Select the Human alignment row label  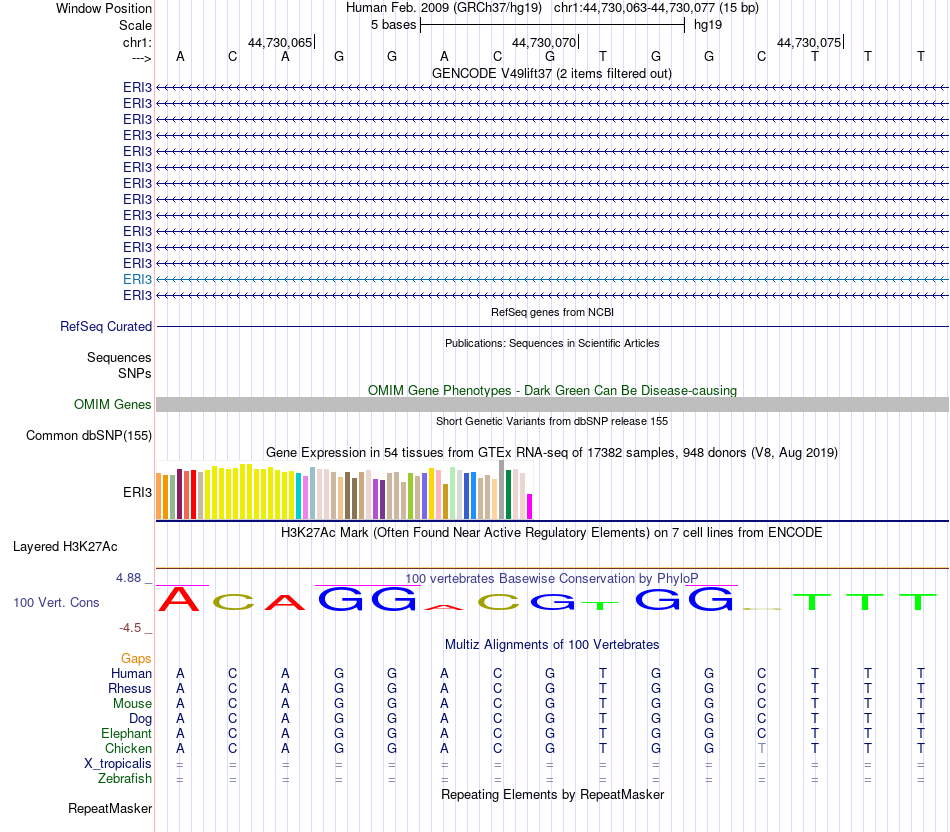coord(131,674)
